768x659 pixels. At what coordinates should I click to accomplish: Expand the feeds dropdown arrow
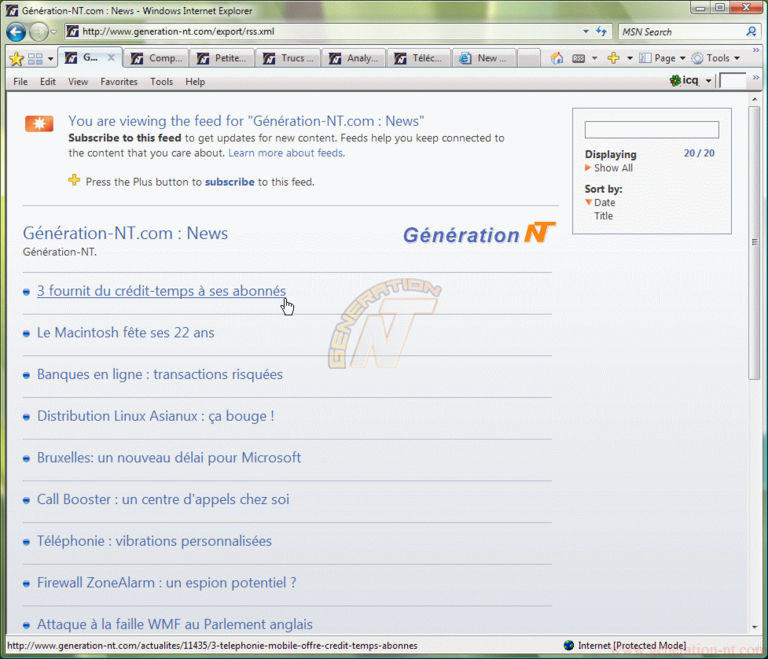tap(595, 58)
